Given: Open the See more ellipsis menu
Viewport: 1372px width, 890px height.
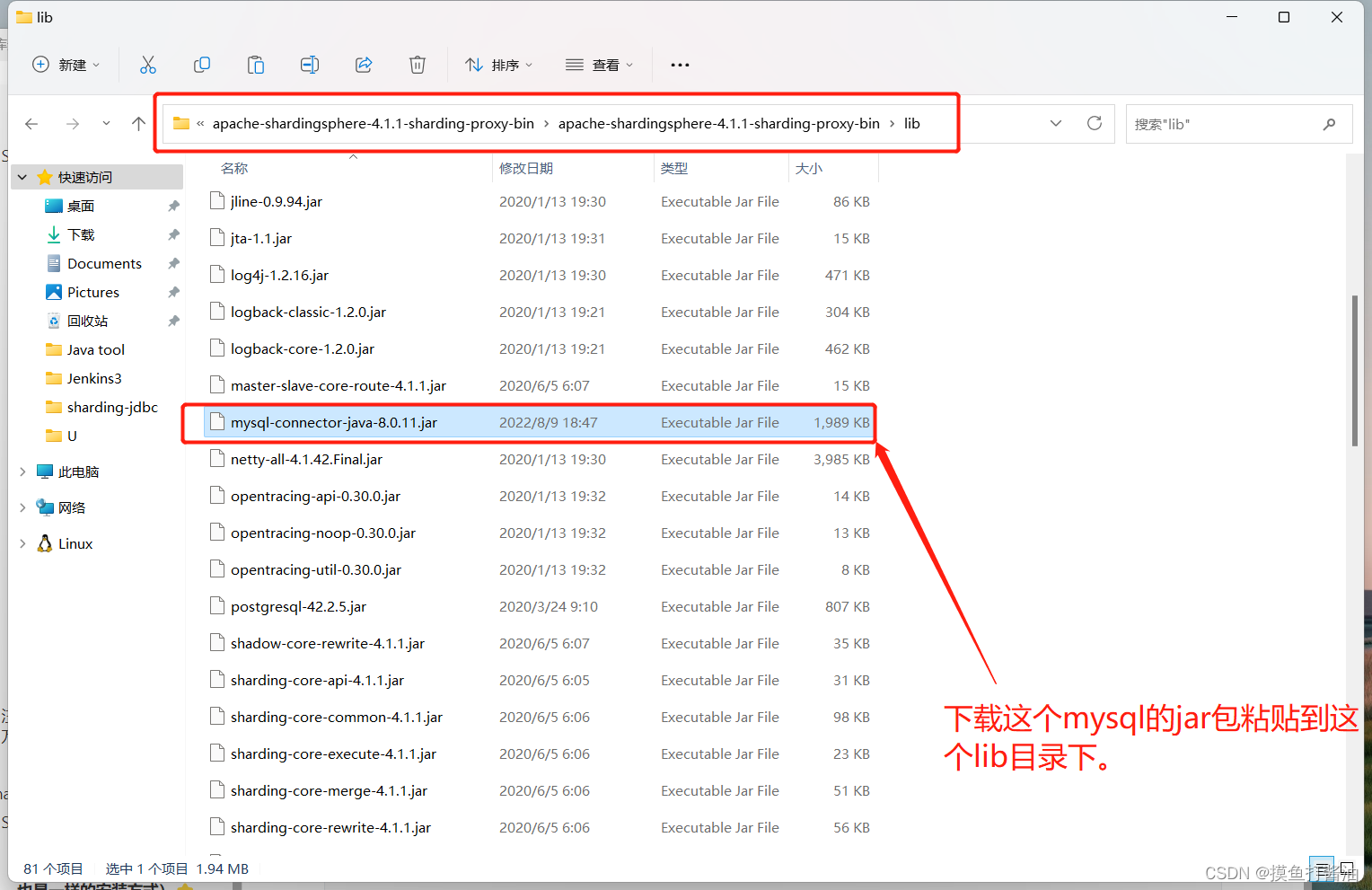Looking at the screenshot, I should tap(680, 65).
